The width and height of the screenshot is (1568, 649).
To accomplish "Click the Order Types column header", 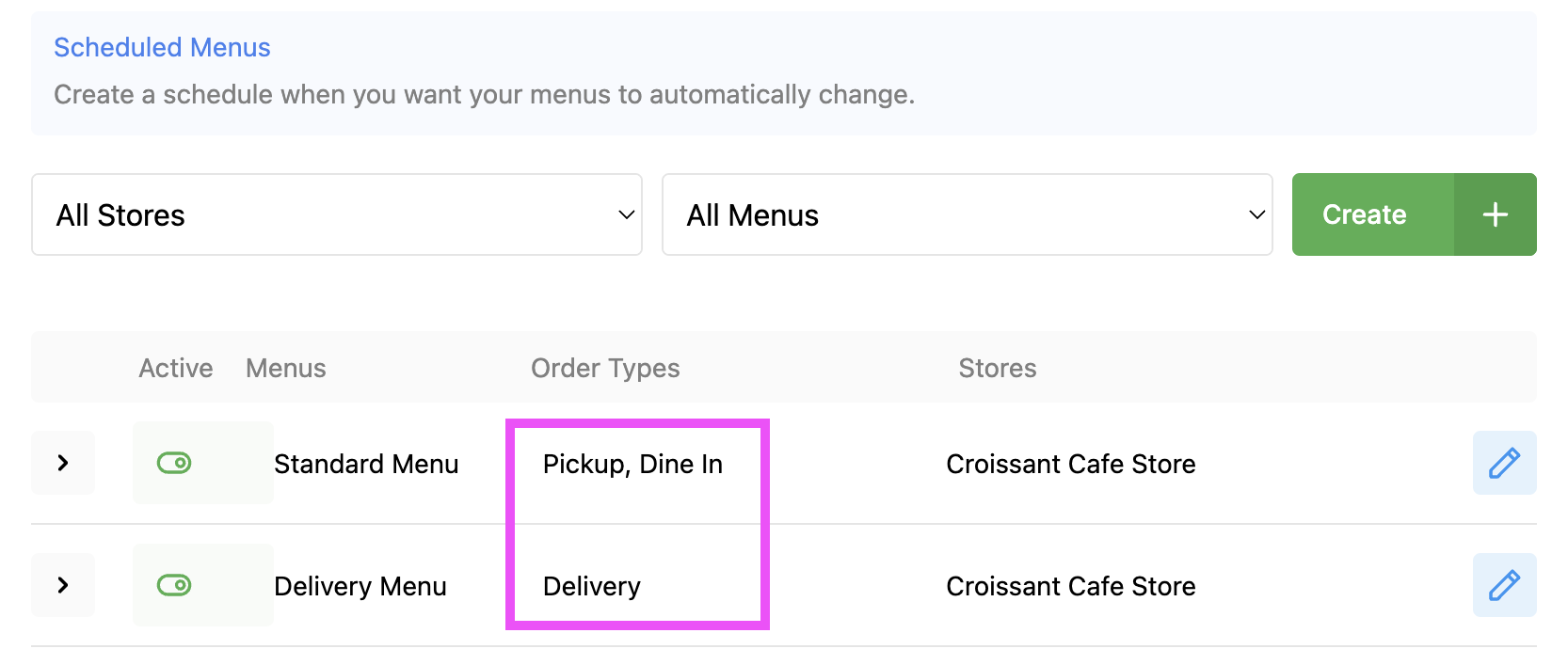I will coord(605,368).
